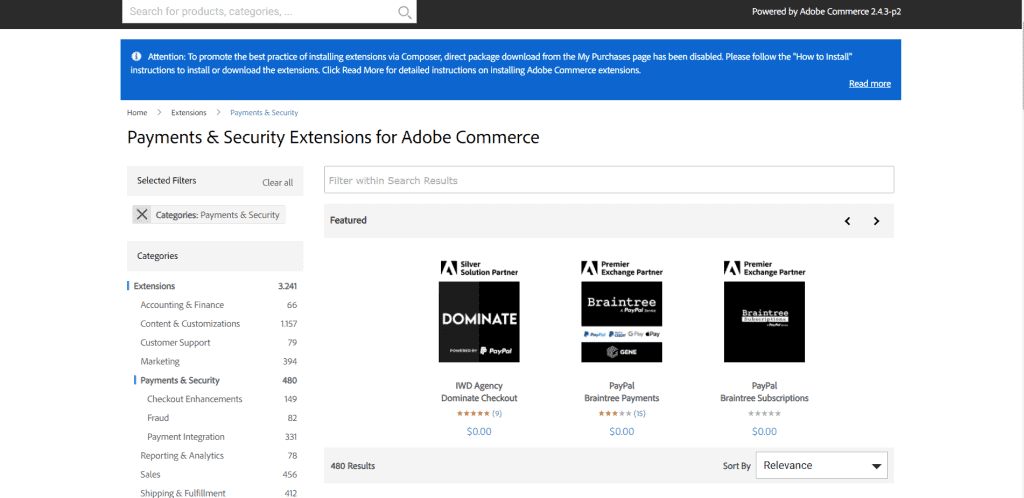
Task: Click Powered by Adobe Commerce 2.4.3-p2 text
Action: click(x=827, y=12)
